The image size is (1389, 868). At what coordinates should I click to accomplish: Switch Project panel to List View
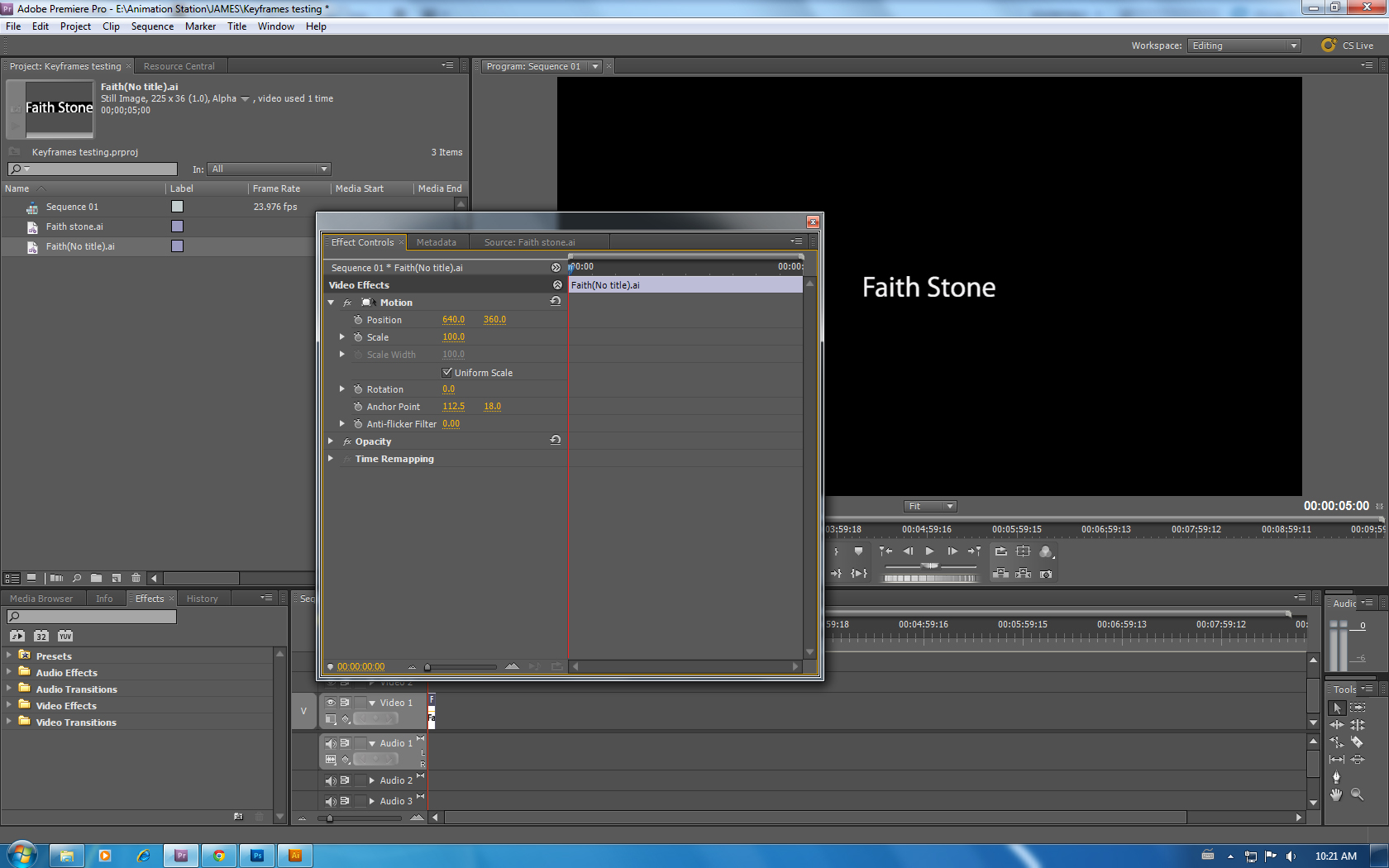coord(12,579)
